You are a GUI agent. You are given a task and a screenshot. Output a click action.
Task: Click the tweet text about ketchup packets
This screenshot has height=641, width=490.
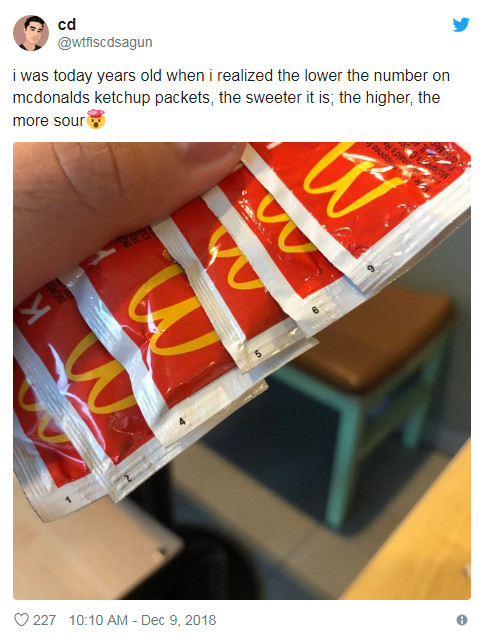tap(232, 98)
